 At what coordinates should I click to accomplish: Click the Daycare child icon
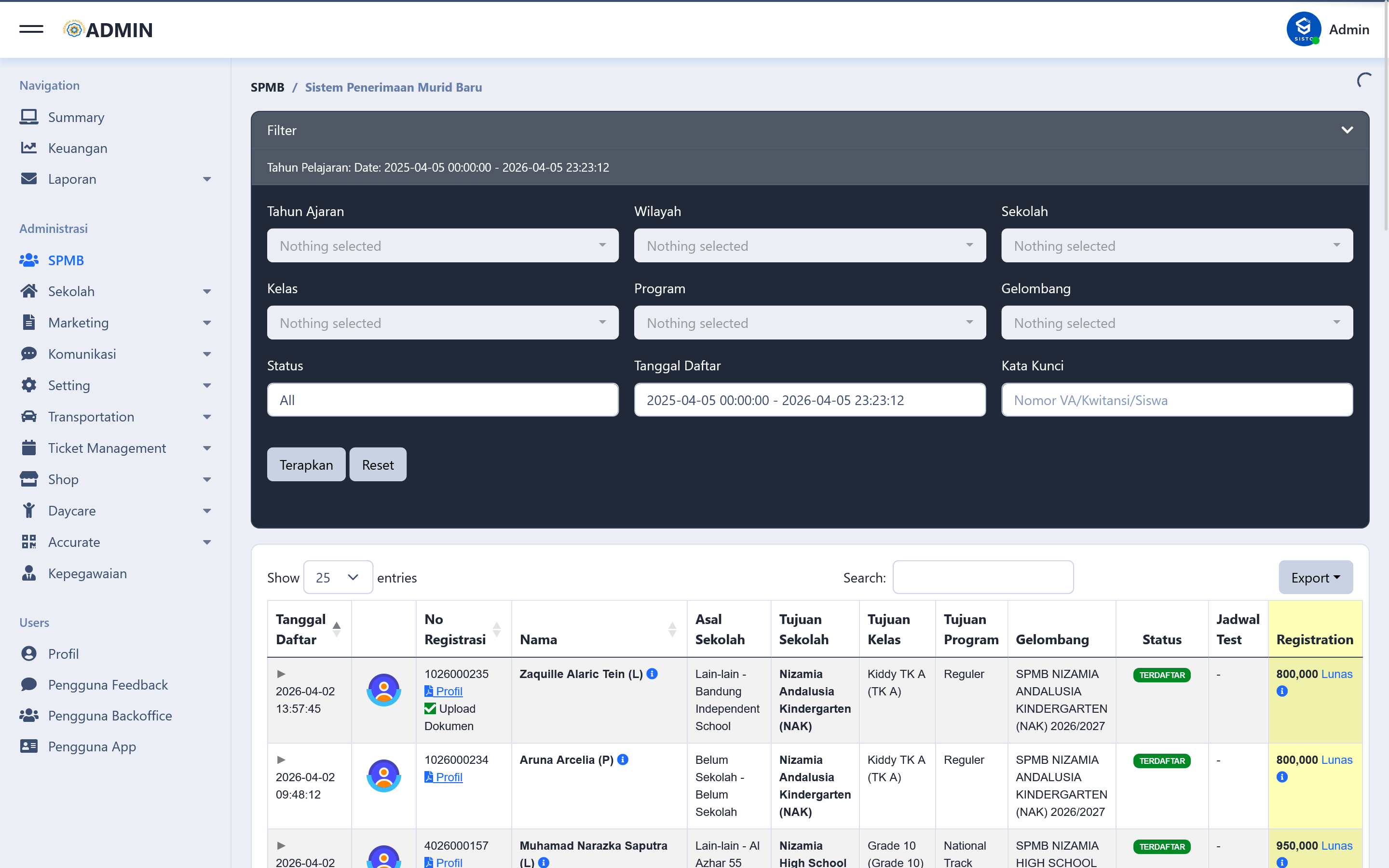(29, 510)
